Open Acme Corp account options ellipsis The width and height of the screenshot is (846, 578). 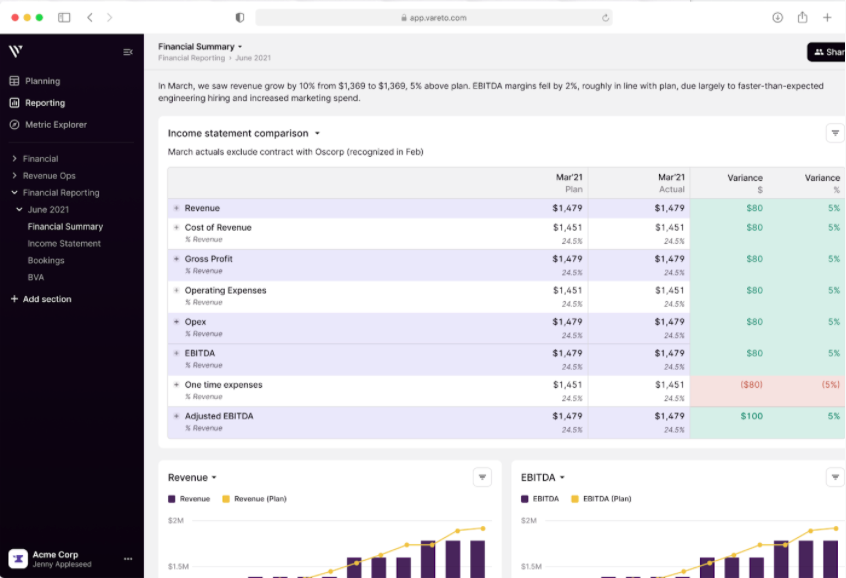pyautogui.click(x=128, y=559)
